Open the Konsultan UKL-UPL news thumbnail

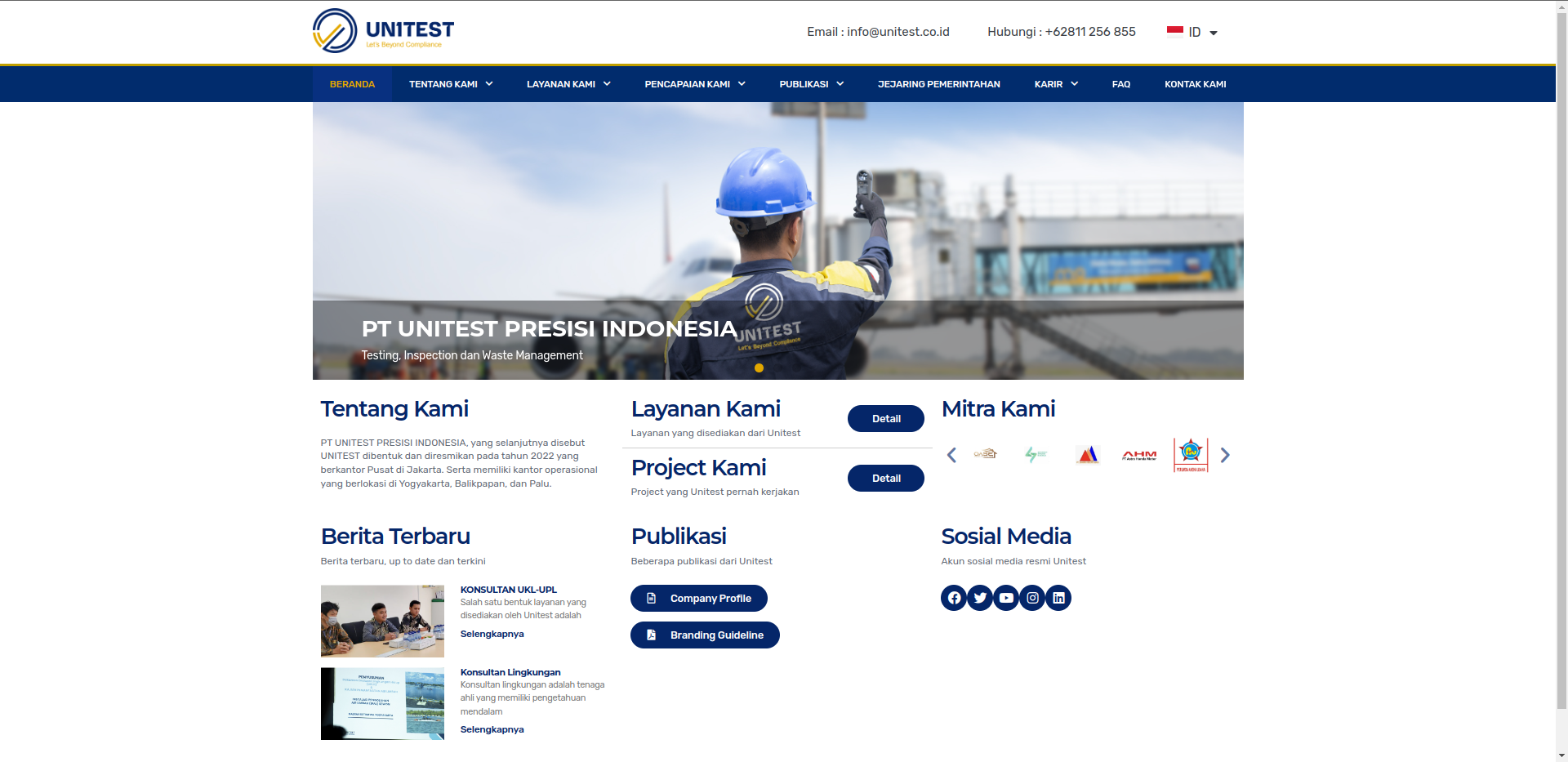382,621
